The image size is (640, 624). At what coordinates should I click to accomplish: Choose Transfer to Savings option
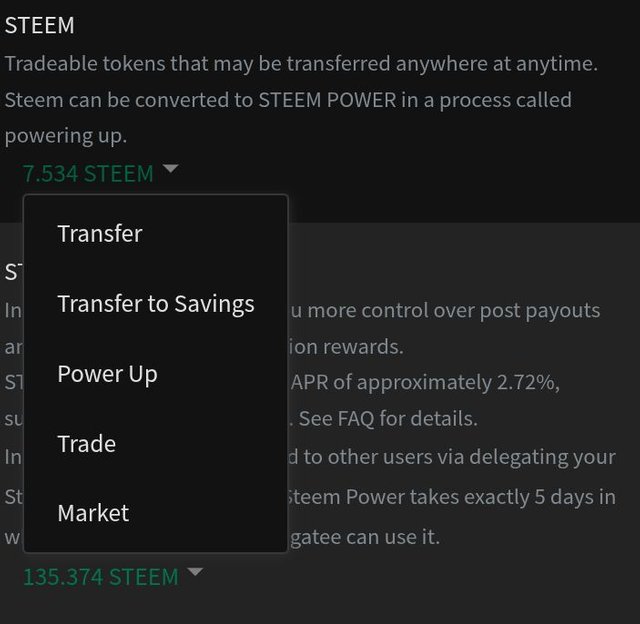click(x=156, y=304)
